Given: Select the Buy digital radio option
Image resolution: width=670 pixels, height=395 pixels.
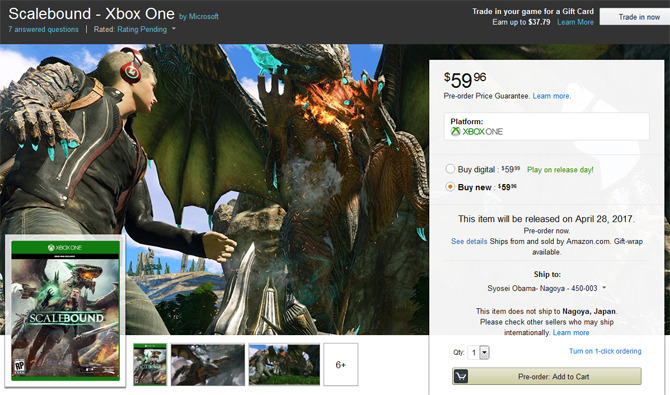Looking at the screenshot, I should point(450,169).
